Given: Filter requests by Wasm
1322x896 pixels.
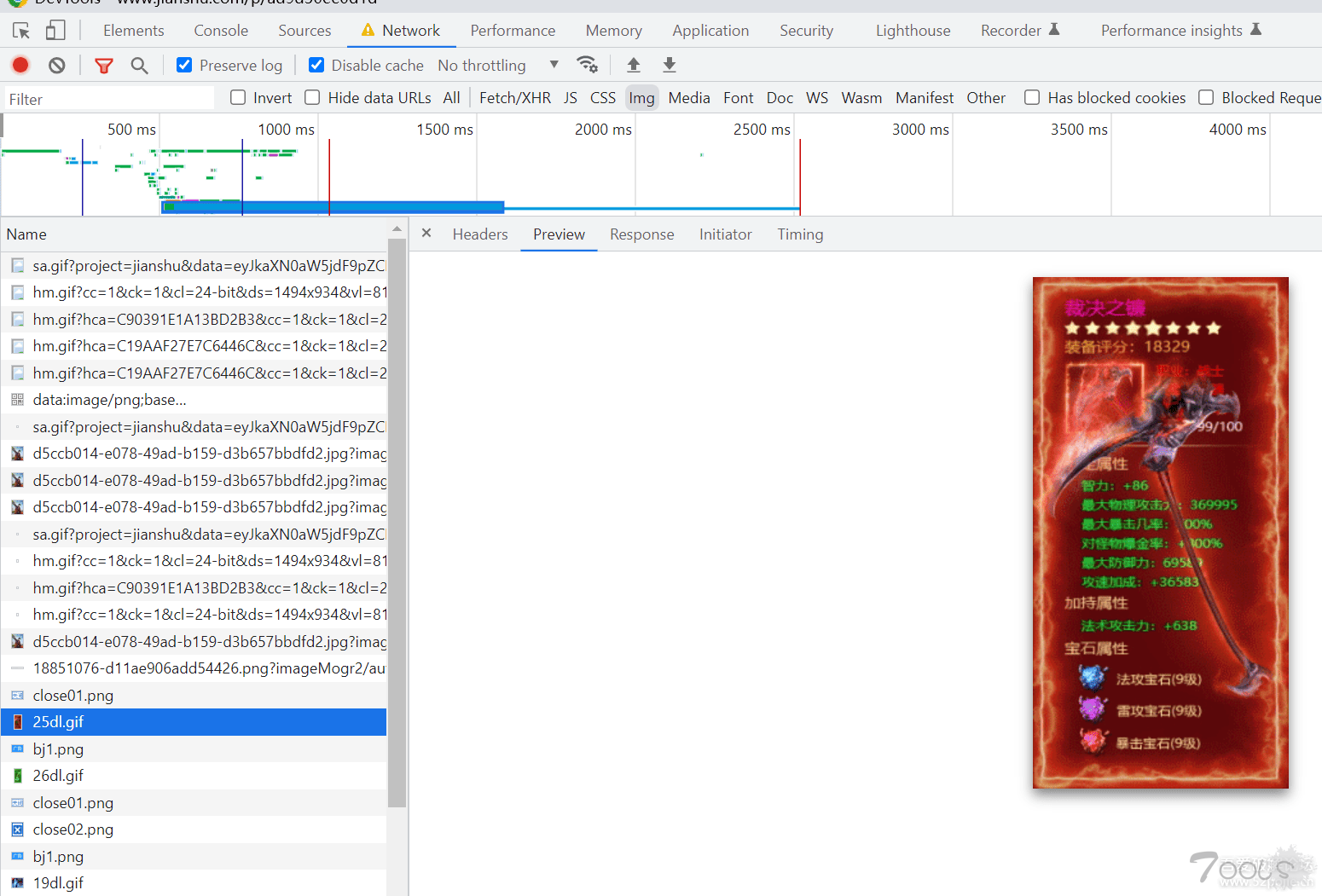Looking at the screenshot, I should 861,98.
